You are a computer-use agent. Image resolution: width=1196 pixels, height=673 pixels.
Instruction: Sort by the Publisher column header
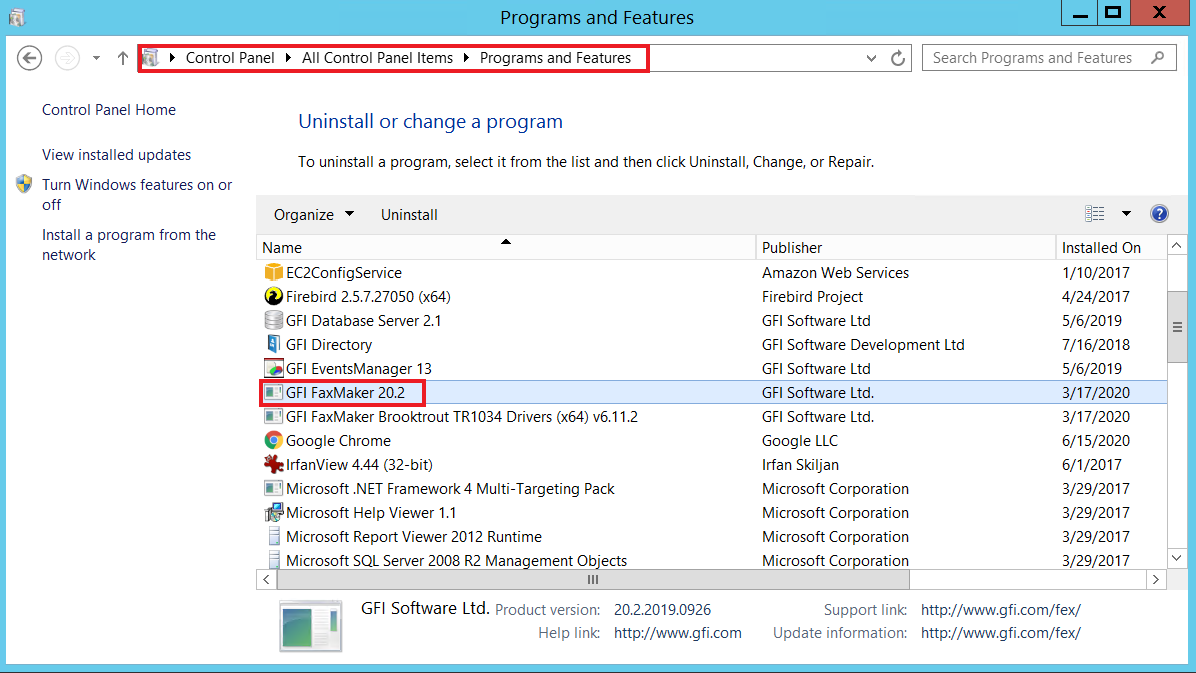[x=905, y=247]
